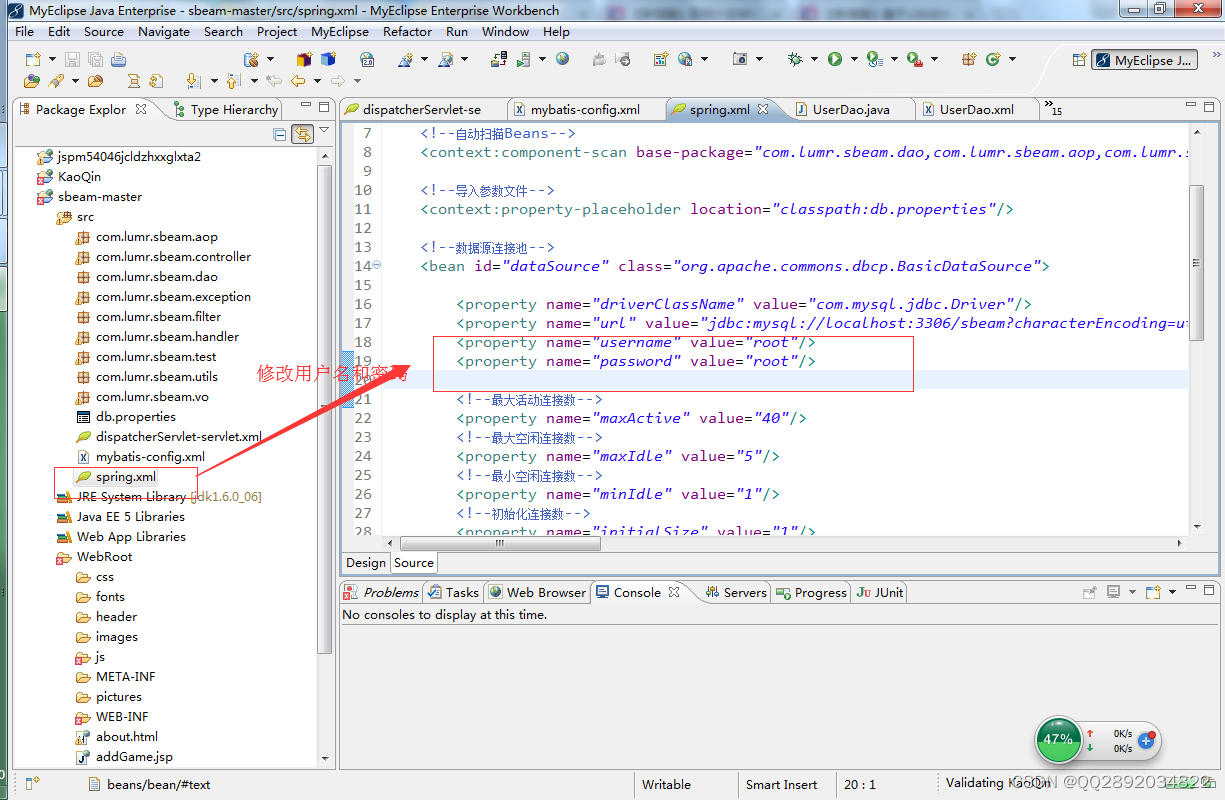The height and width of the screenshot is (800, 1225).
Task: Click the New file toolbar icon
Action: point(33,60)
